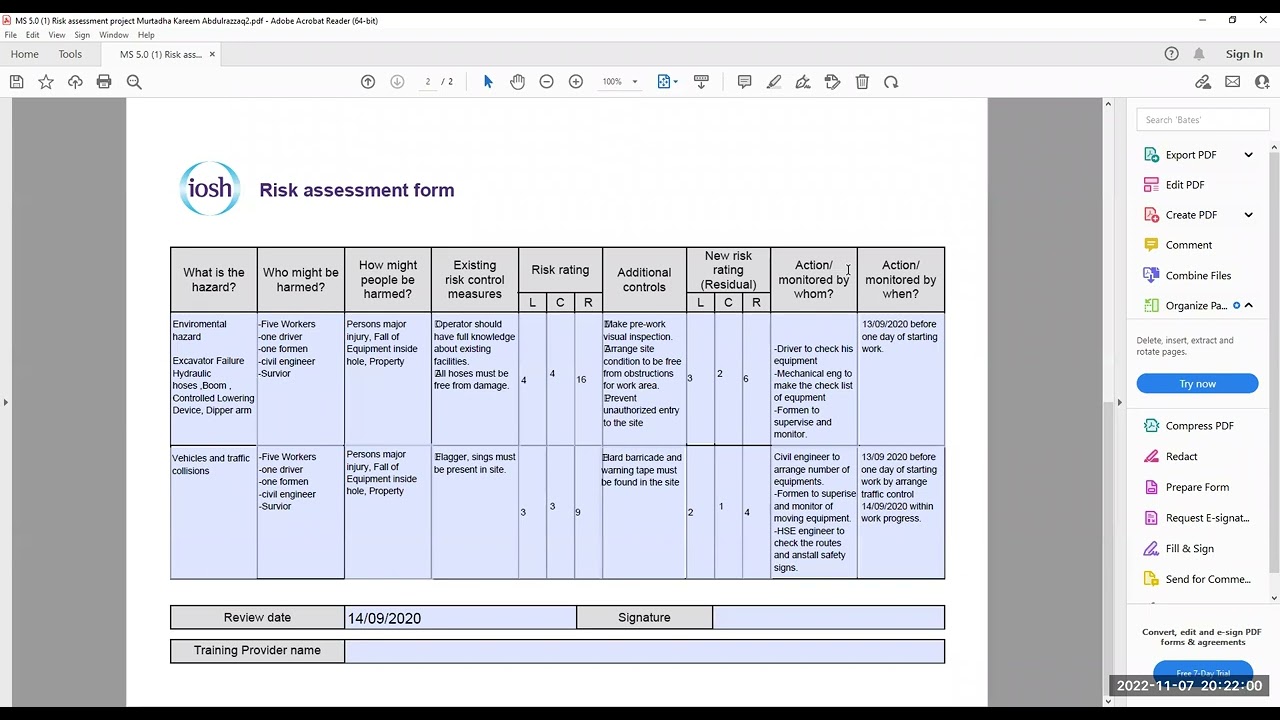Click the Delete trash icon
The height and width of the screenshot is (720, 1280).
(862, 82)
